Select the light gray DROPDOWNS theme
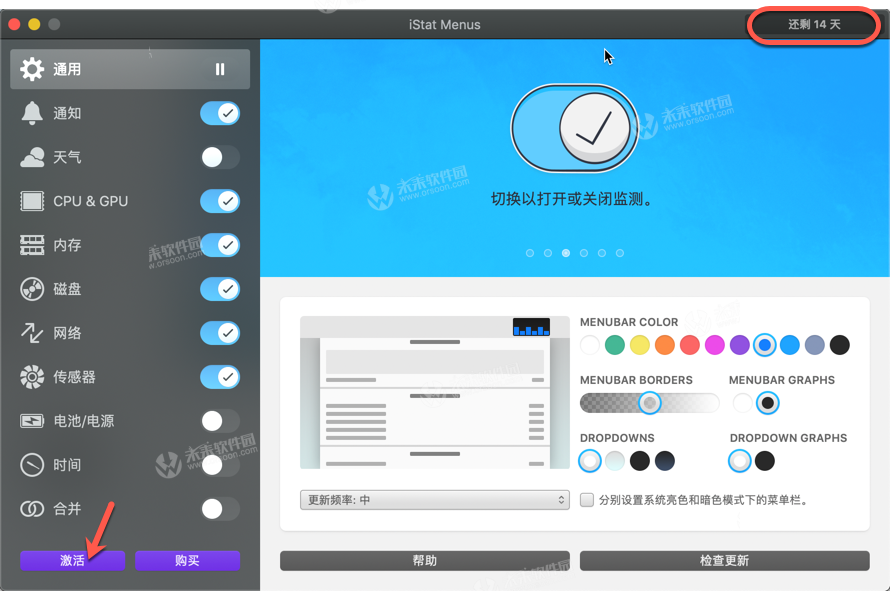The height and width of the screenshot is (591, 890). click(615, 461)
